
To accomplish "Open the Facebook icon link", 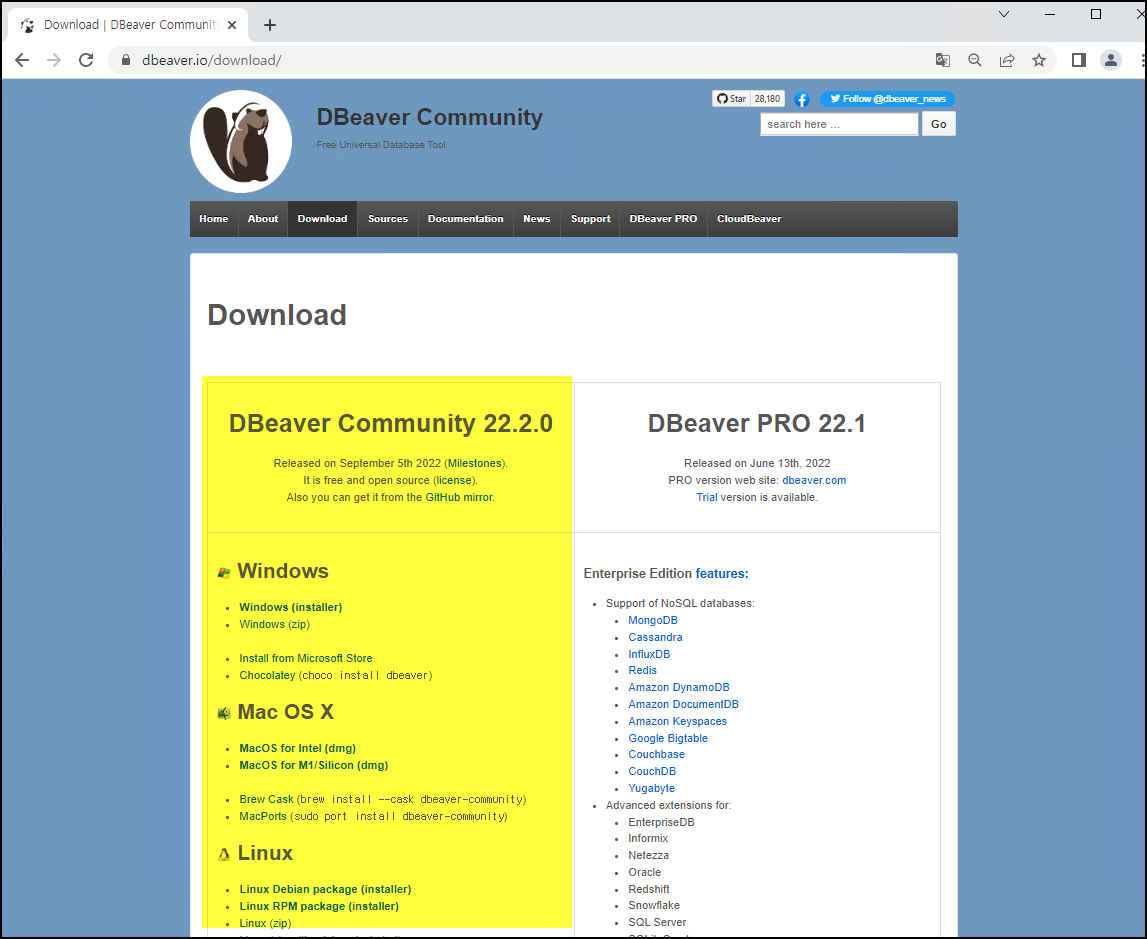I will 802,99.
